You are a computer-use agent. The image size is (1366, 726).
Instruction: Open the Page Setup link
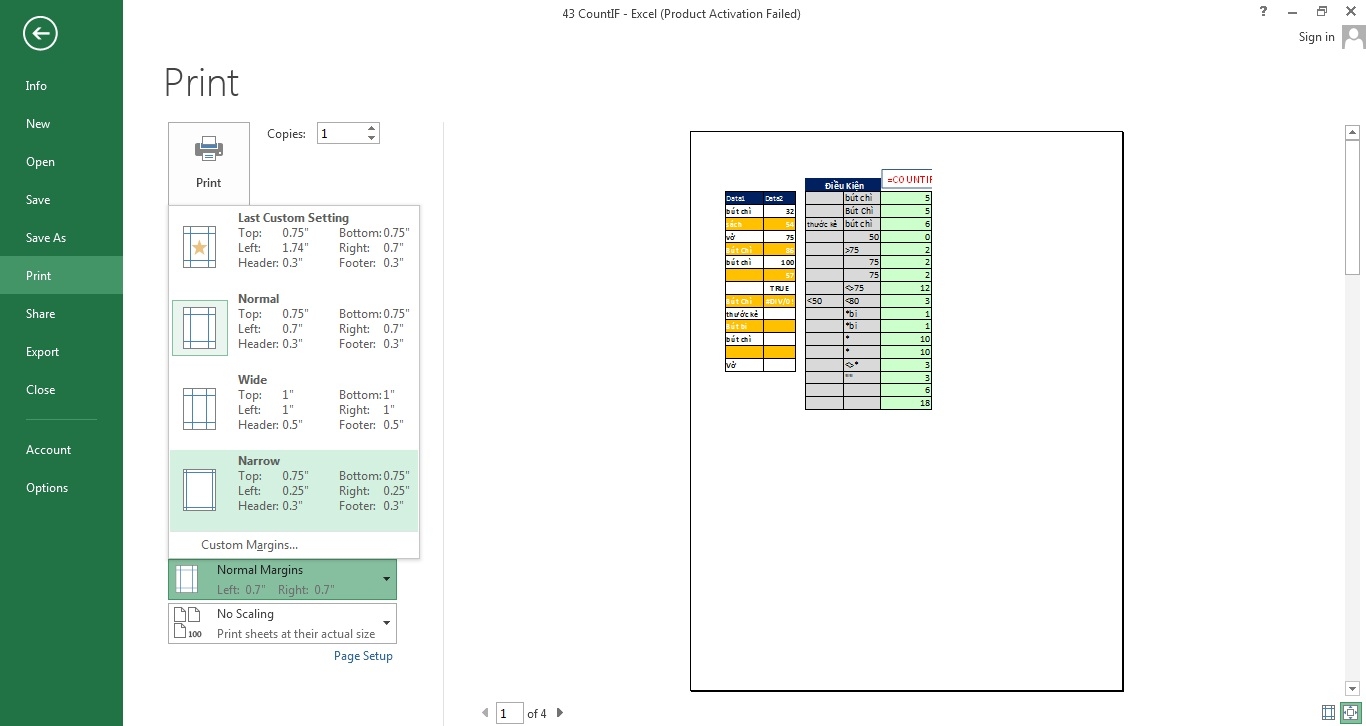(363, 656)
